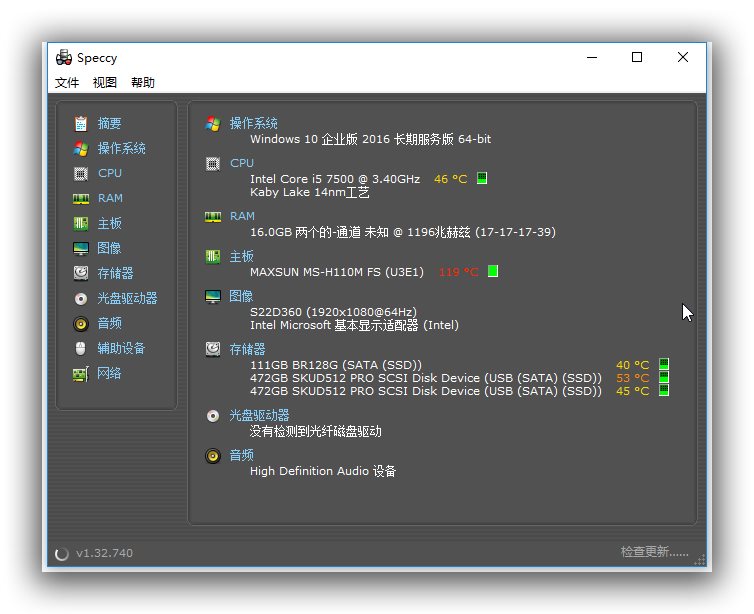Click the 音频 heading link in summary
The height and width of the screenshot is (614, 754).
[241, 455]
